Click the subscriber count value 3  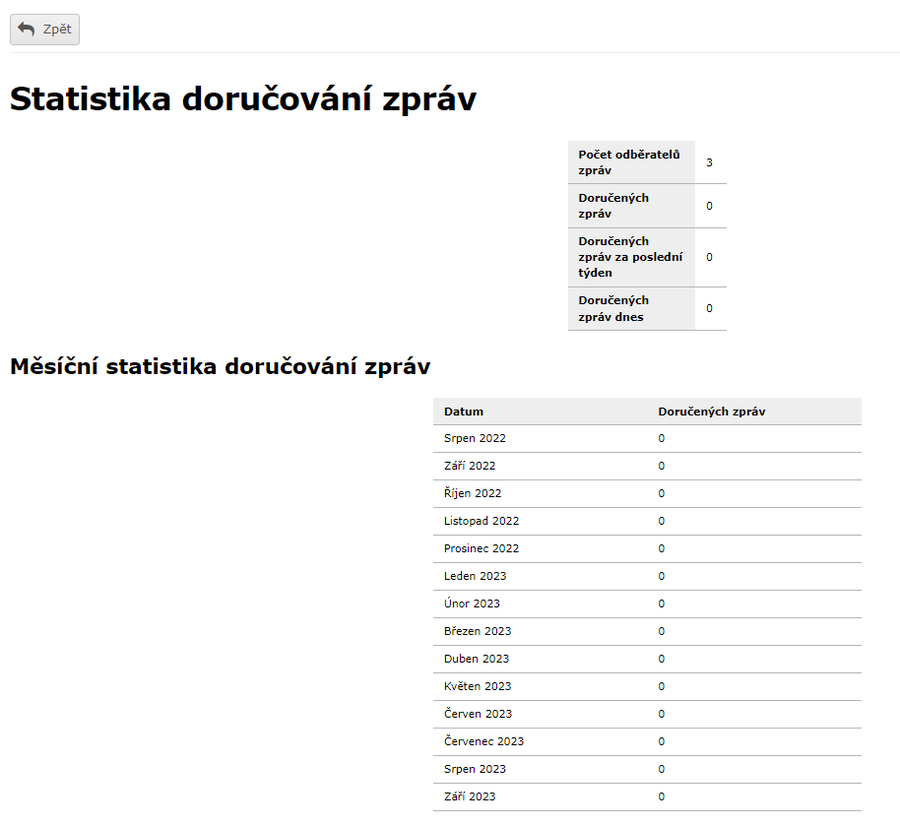(709, 162)
